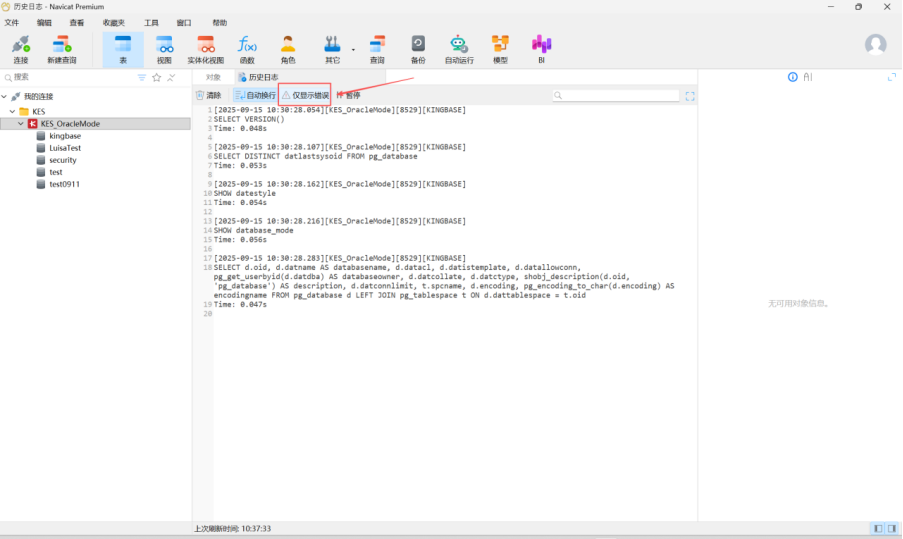Toggle 暂停 (pause) history logging
Viewport: 903px width, 539px height.
tap(348, 95)
